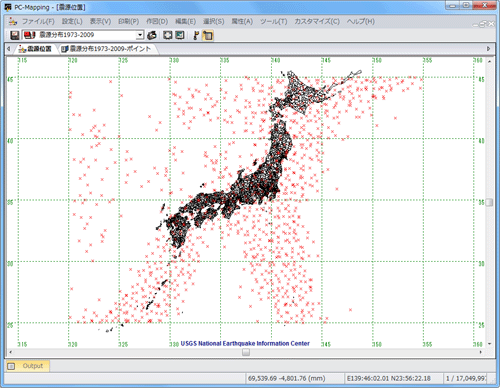
Task: Show more tabs with the right tab arrow
Action: [x=488, y=49]
